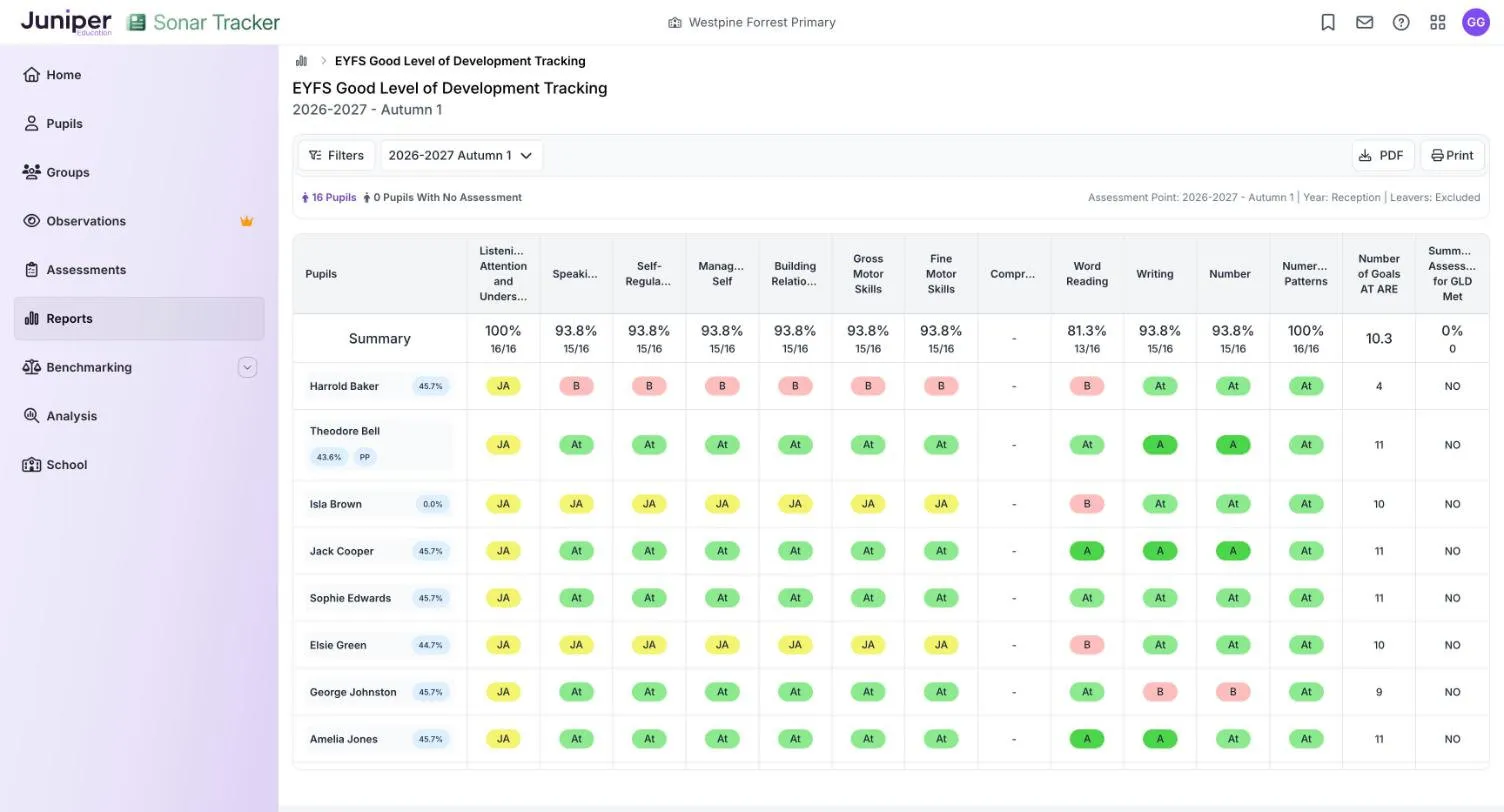Open the Filters panel
Screen dimensions: 1504x812
click(x=336, y=155)
